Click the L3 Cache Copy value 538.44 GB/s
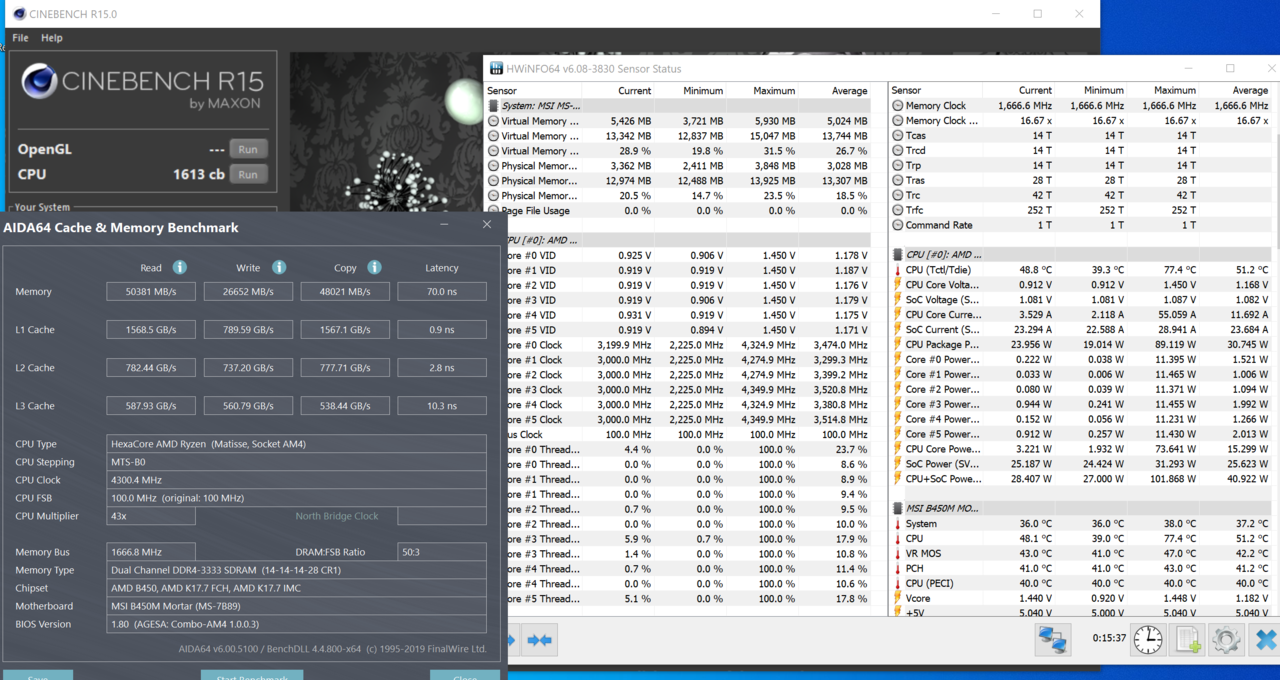 coord(345,406)
